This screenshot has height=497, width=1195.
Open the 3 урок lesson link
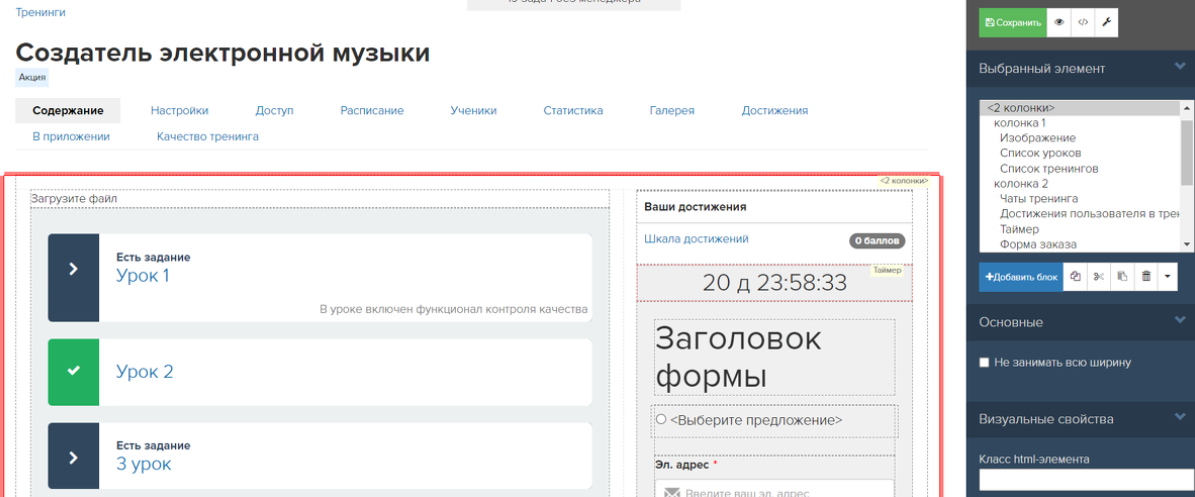pos(143,463)
